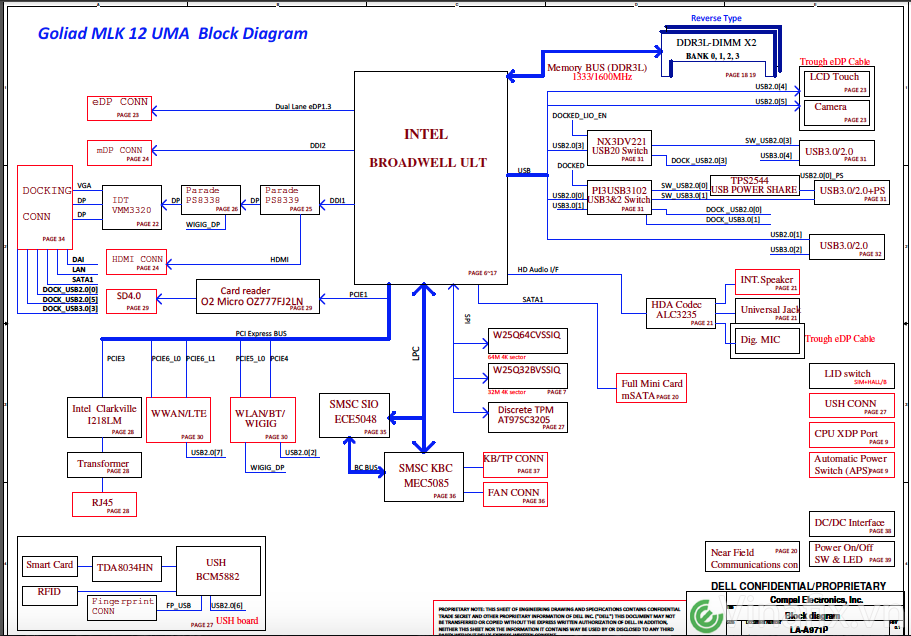
Task: Click the LA-A971P document number
Action: click(809, 630)
